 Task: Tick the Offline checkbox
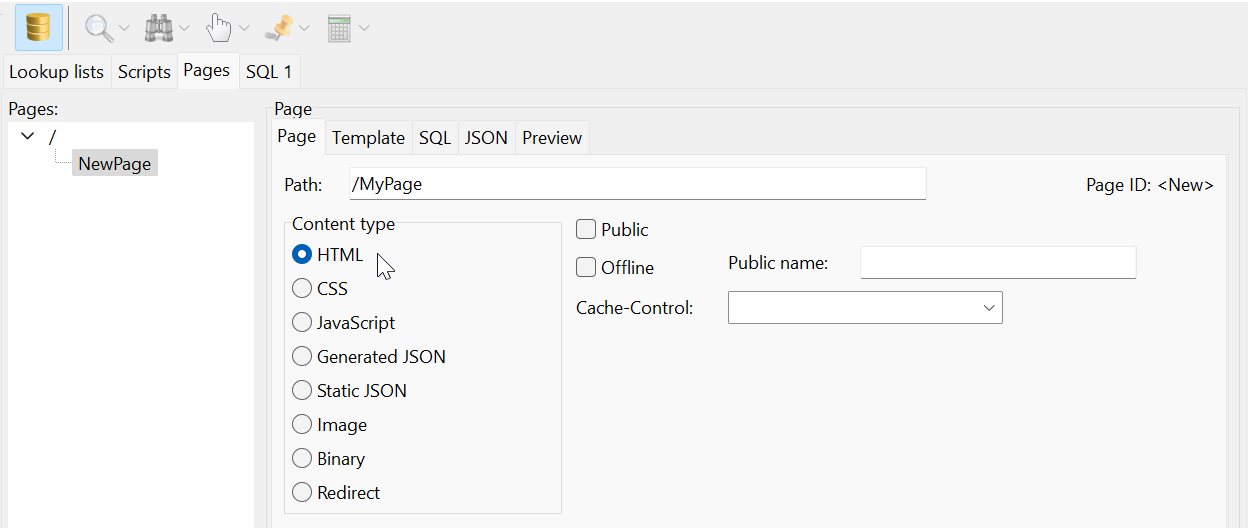pyautogui.click(x=586, y=268)
